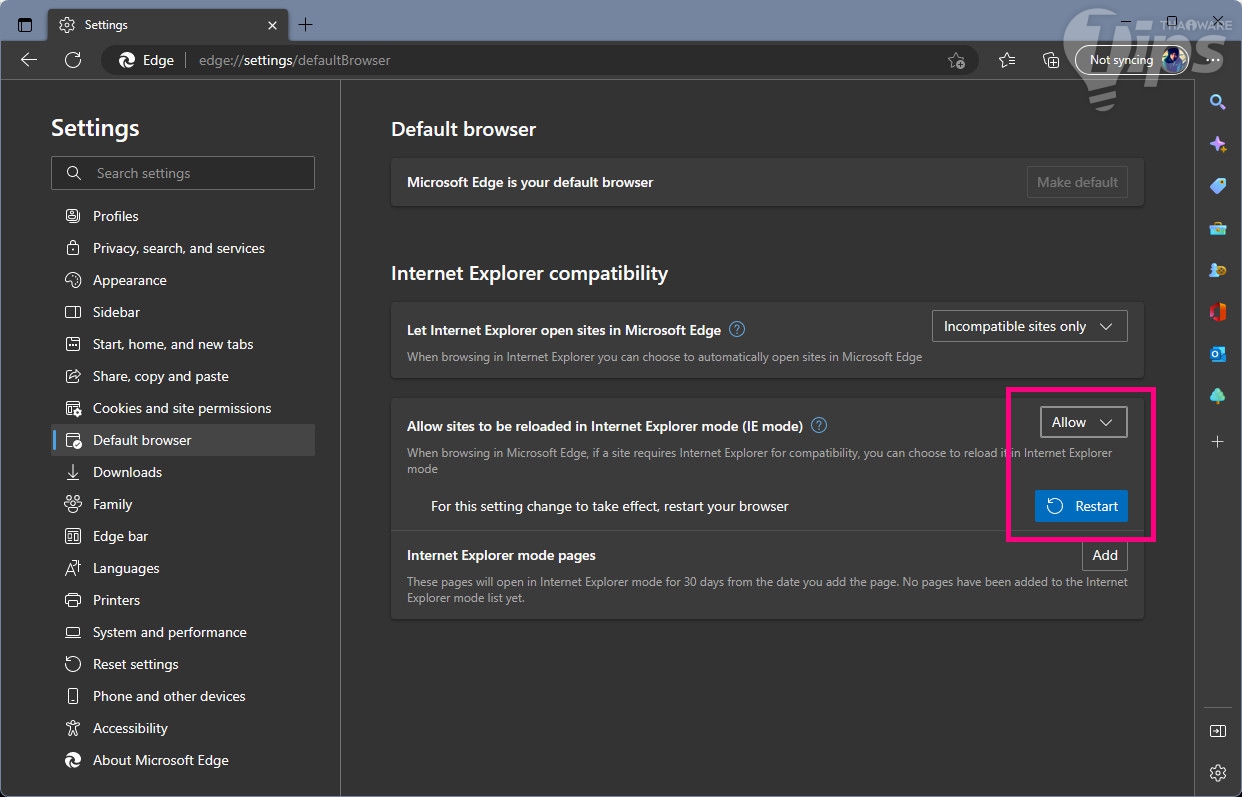
Task: Open the Shopping tag icon in sidebar
Action: [1217, 186]
